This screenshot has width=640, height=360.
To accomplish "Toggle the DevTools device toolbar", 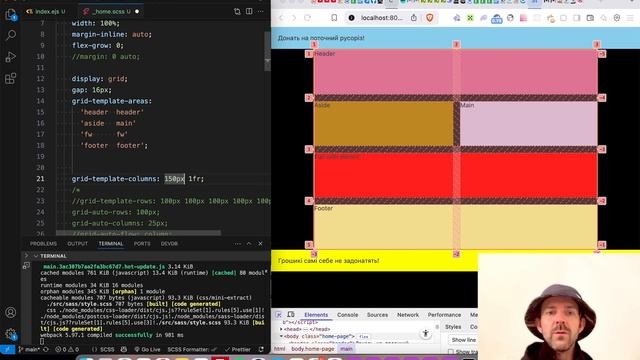I will [291, 315].
